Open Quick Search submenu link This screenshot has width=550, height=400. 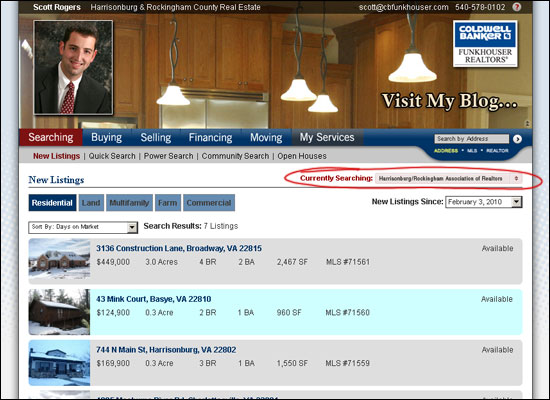pyautogui.click(x=112, y=156)
